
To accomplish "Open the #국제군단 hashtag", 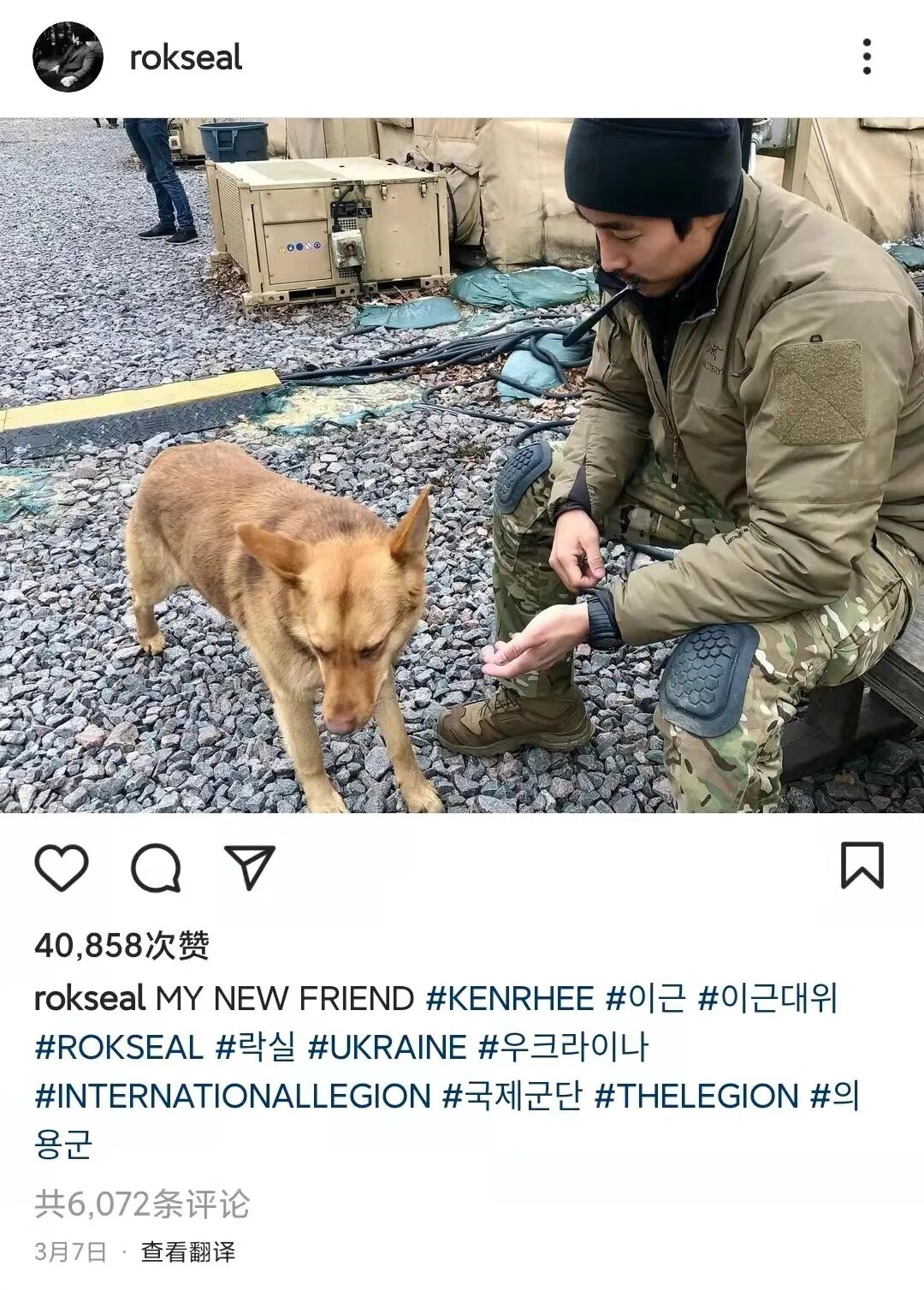I will (512, 1097).
